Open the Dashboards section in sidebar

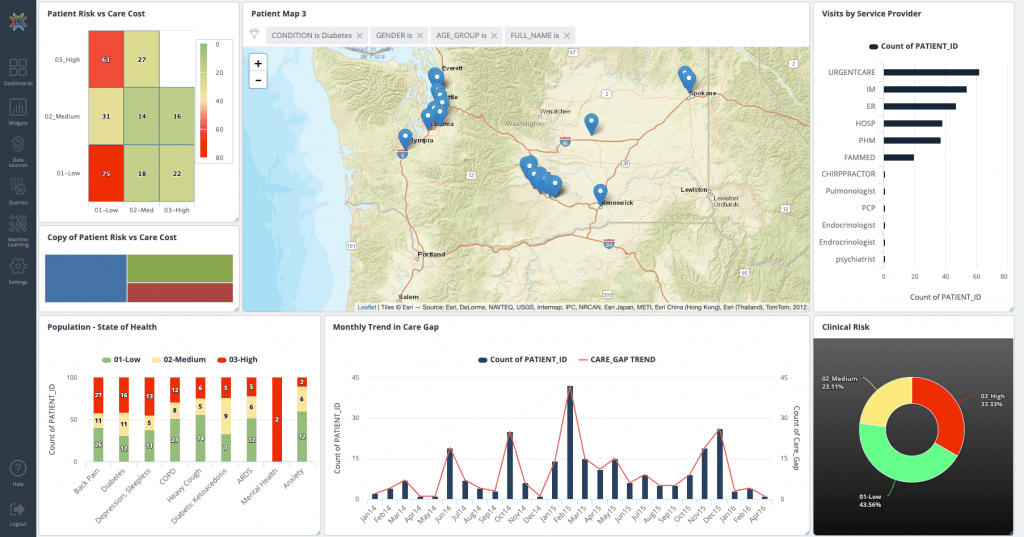coord(18,71)
